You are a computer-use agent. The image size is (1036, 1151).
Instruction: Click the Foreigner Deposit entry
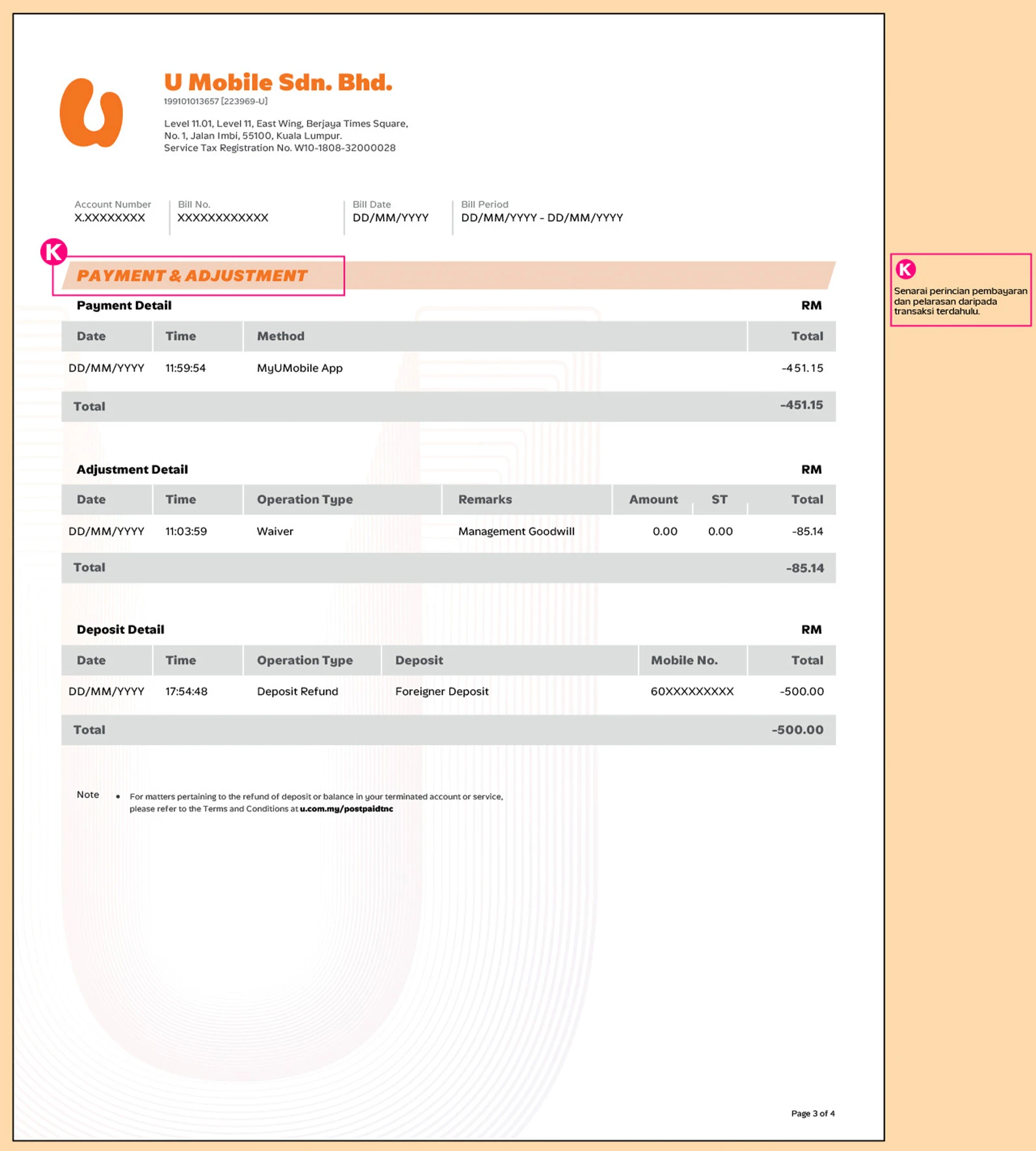[442, 691]
